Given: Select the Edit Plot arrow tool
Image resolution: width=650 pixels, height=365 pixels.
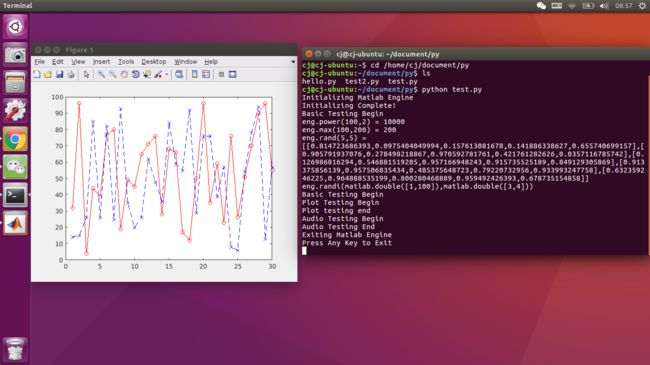Looking at the screenshot, I should tap(86, 75).
